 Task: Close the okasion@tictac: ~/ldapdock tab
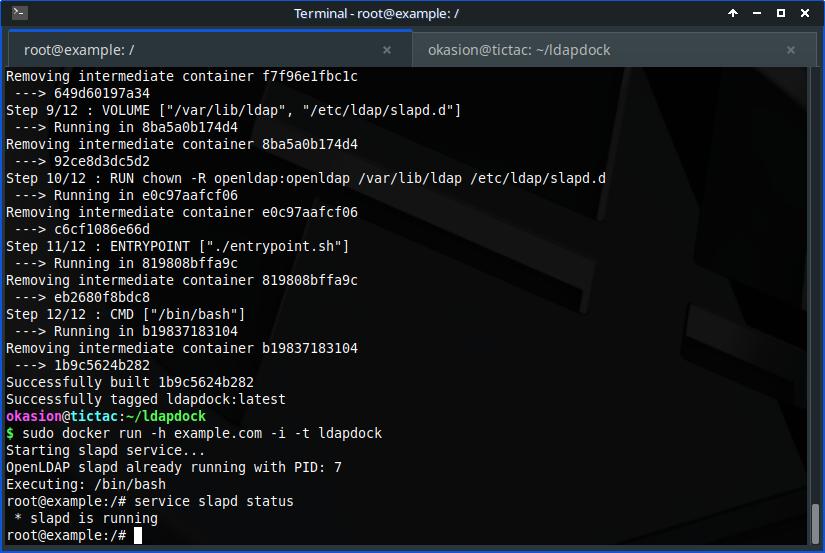(x=791, y=50)
